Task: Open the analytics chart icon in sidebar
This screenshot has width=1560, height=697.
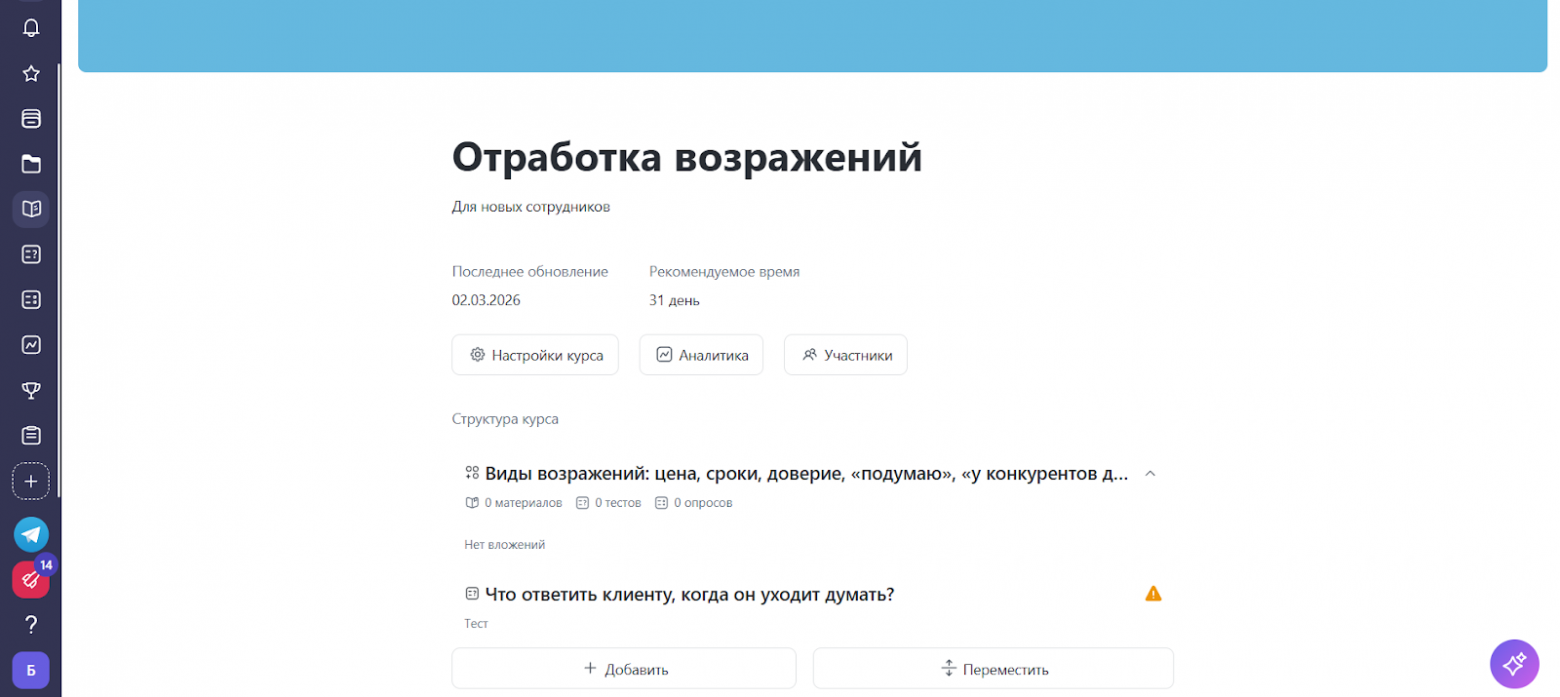Action: (30, 345)
